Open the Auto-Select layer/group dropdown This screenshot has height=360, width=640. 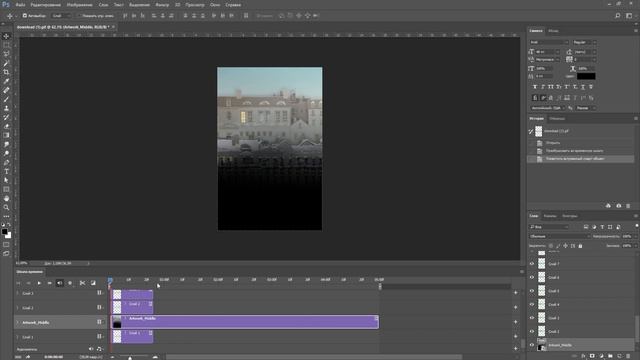coord(61,16)
